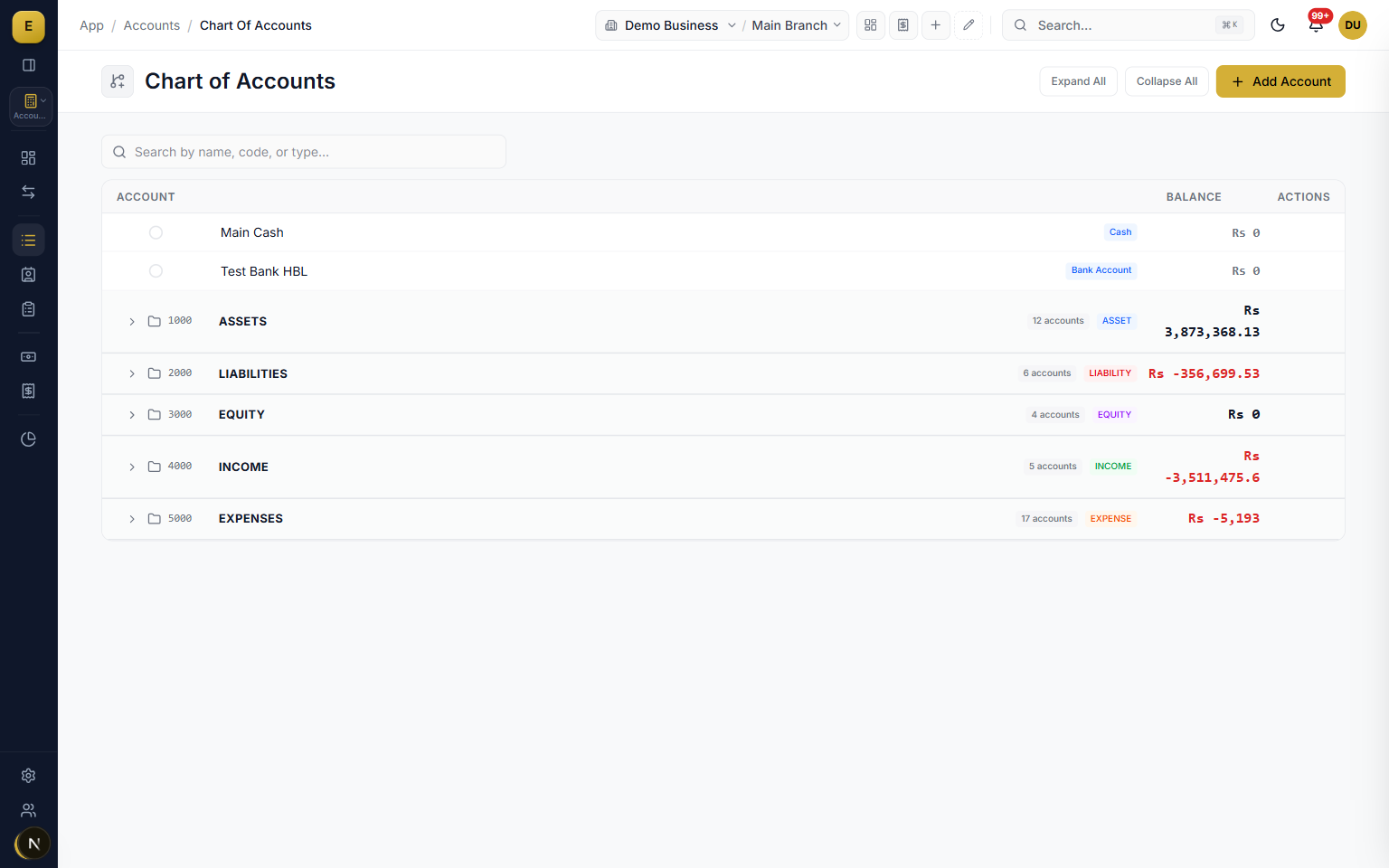Click the ASSET type tag
The height and width of the screenshot is (868, 1389).
[1117, 321]
